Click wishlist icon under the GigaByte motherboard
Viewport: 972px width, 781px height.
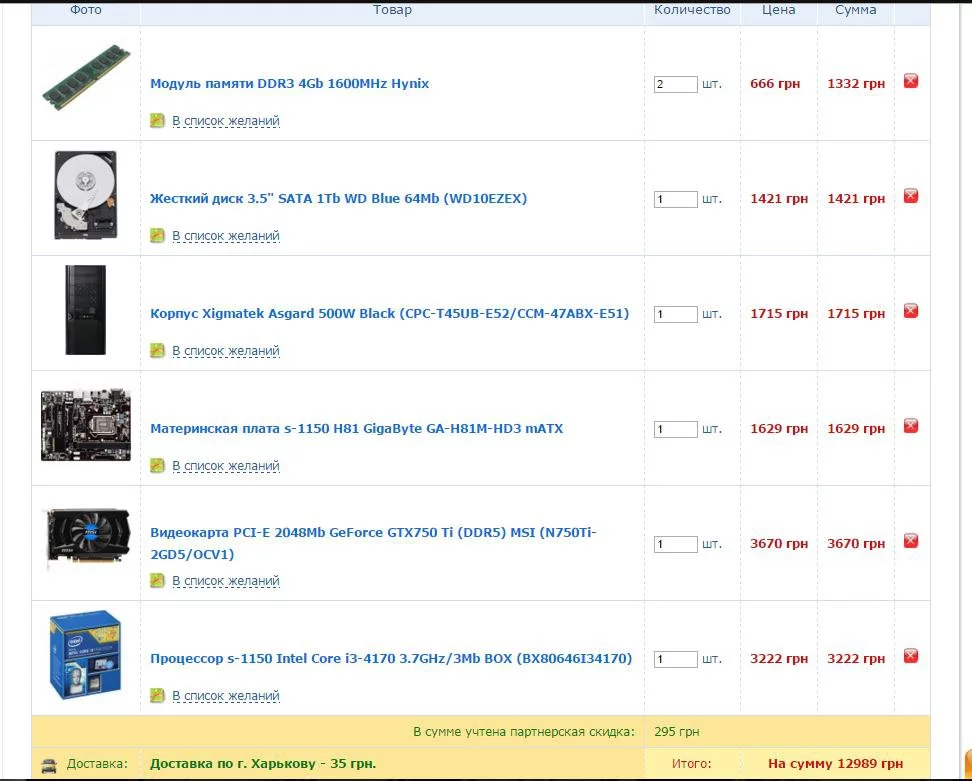point(157,466)
